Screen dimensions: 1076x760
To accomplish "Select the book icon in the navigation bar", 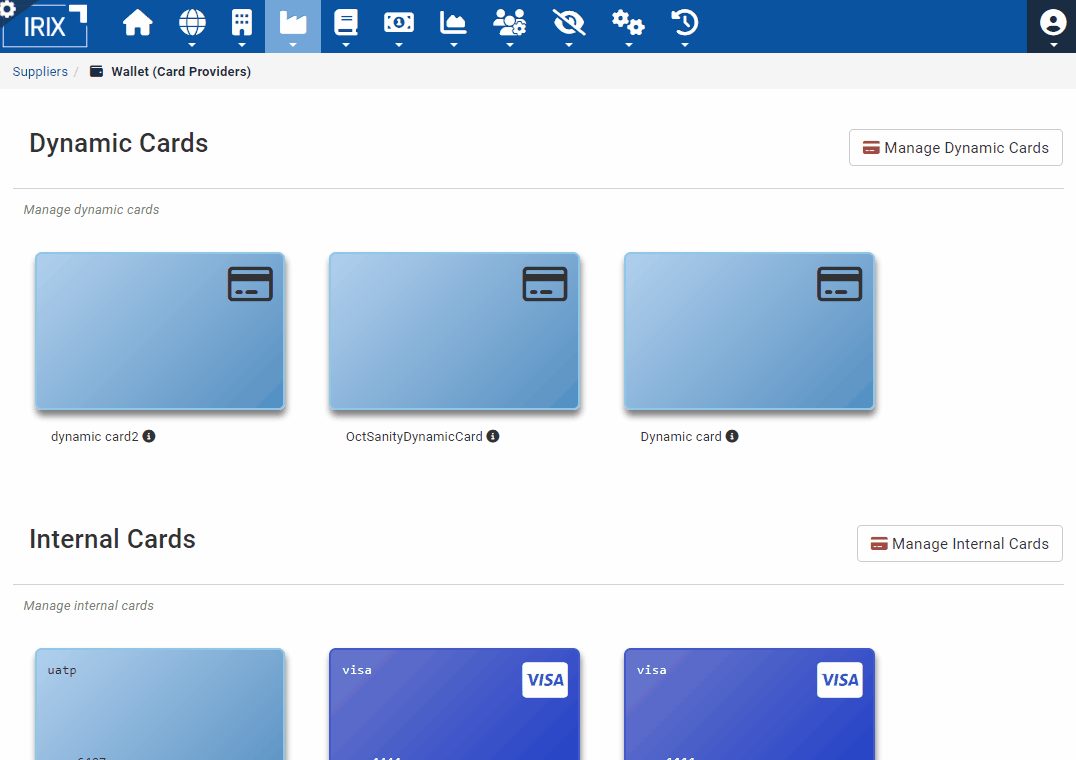I will coord(345,20).
